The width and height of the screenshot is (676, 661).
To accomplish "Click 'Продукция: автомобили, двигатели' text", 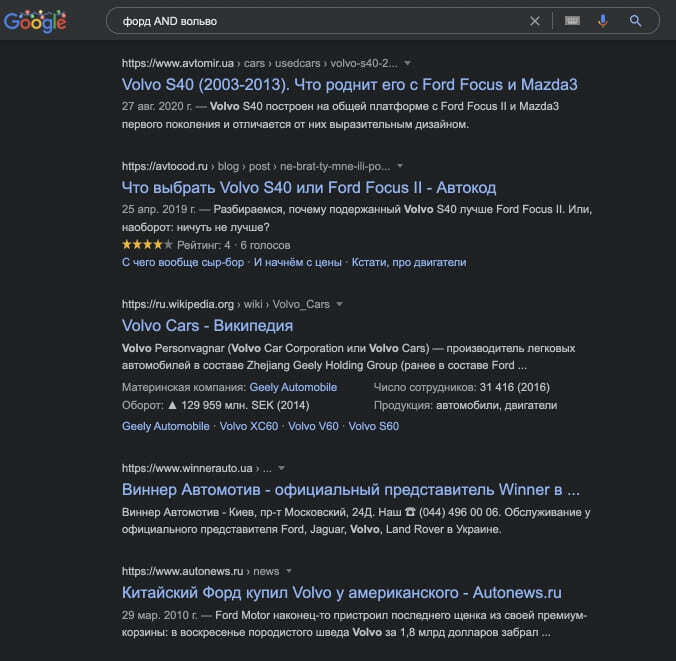I will pos(465,405).
